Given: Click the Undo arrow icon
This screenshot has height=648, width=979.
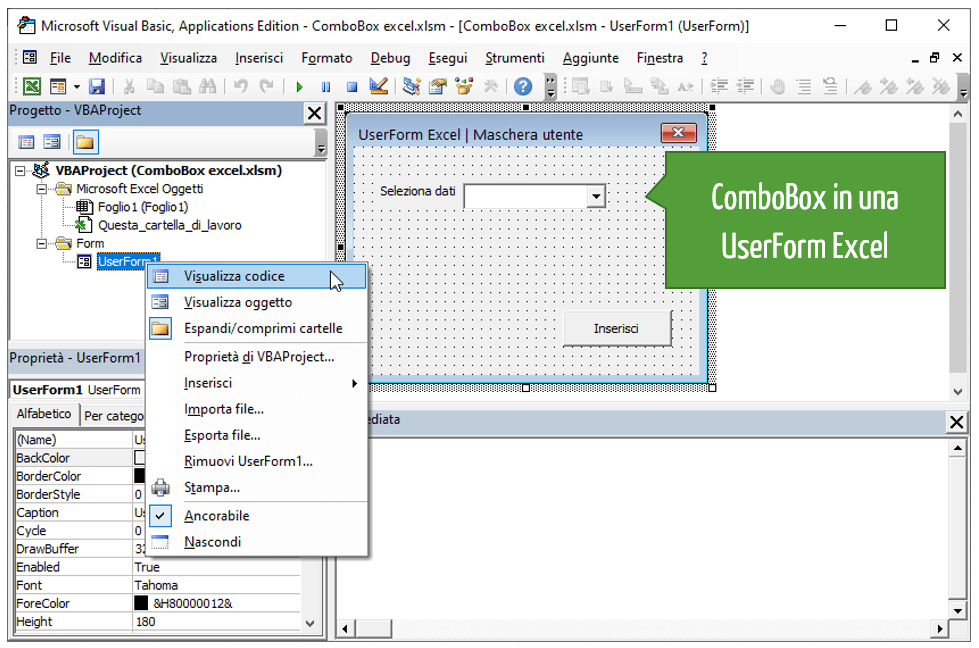Looking at the screenshot, I should pyautogui.click(x=241, y=86).
